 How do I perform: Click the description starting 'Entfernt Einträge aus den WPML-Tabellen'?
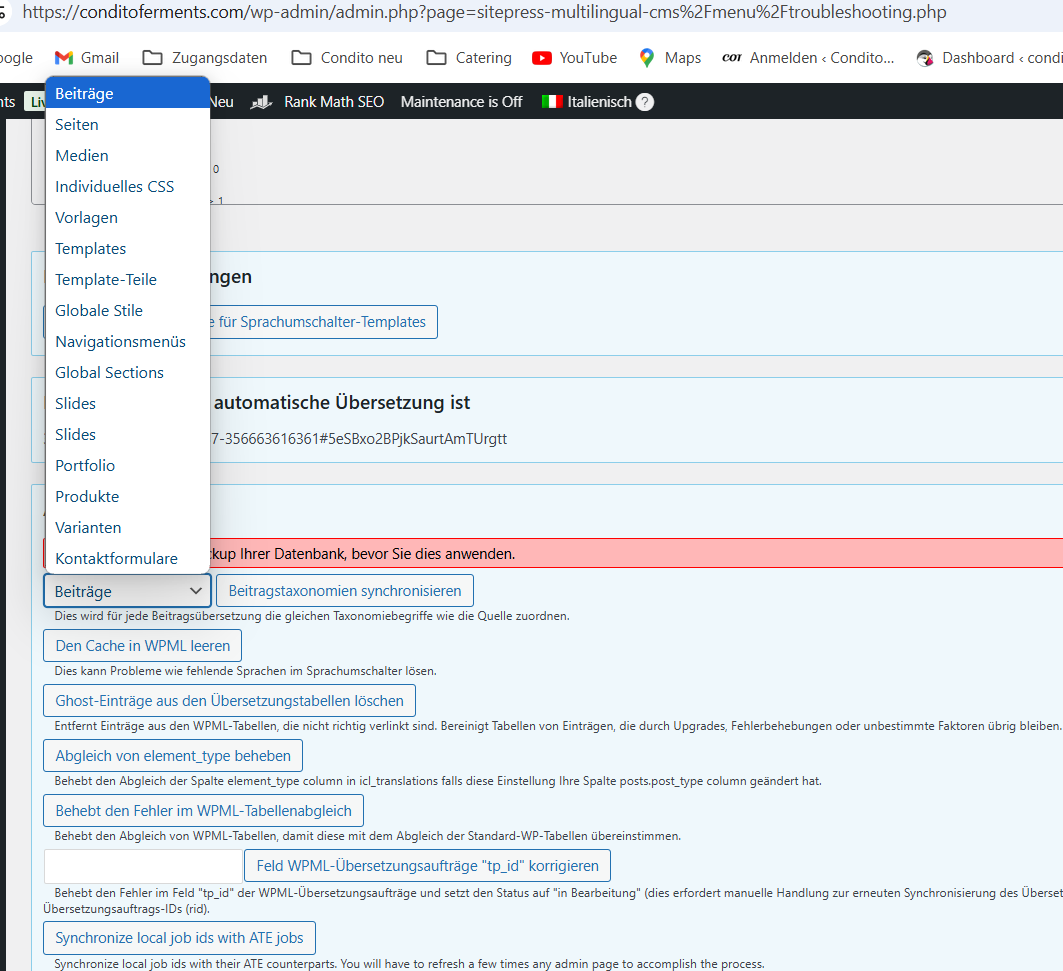557,726
